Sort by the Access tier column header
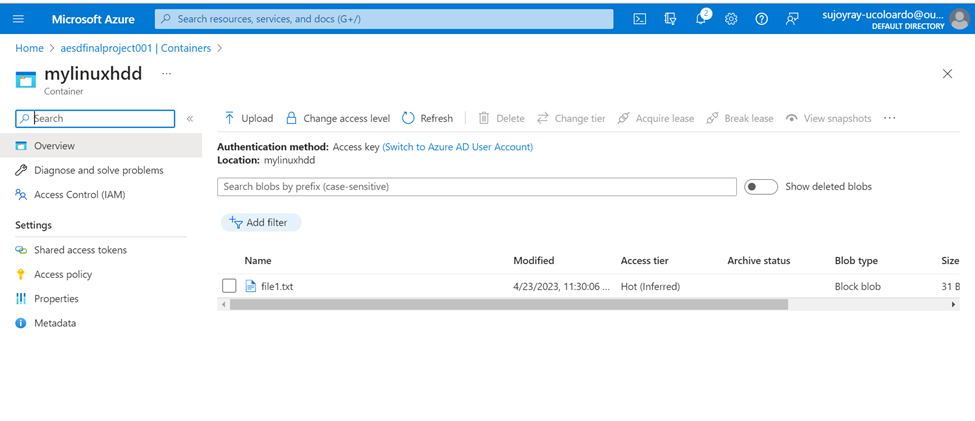975x421 pixels. [x=644, y=261]
